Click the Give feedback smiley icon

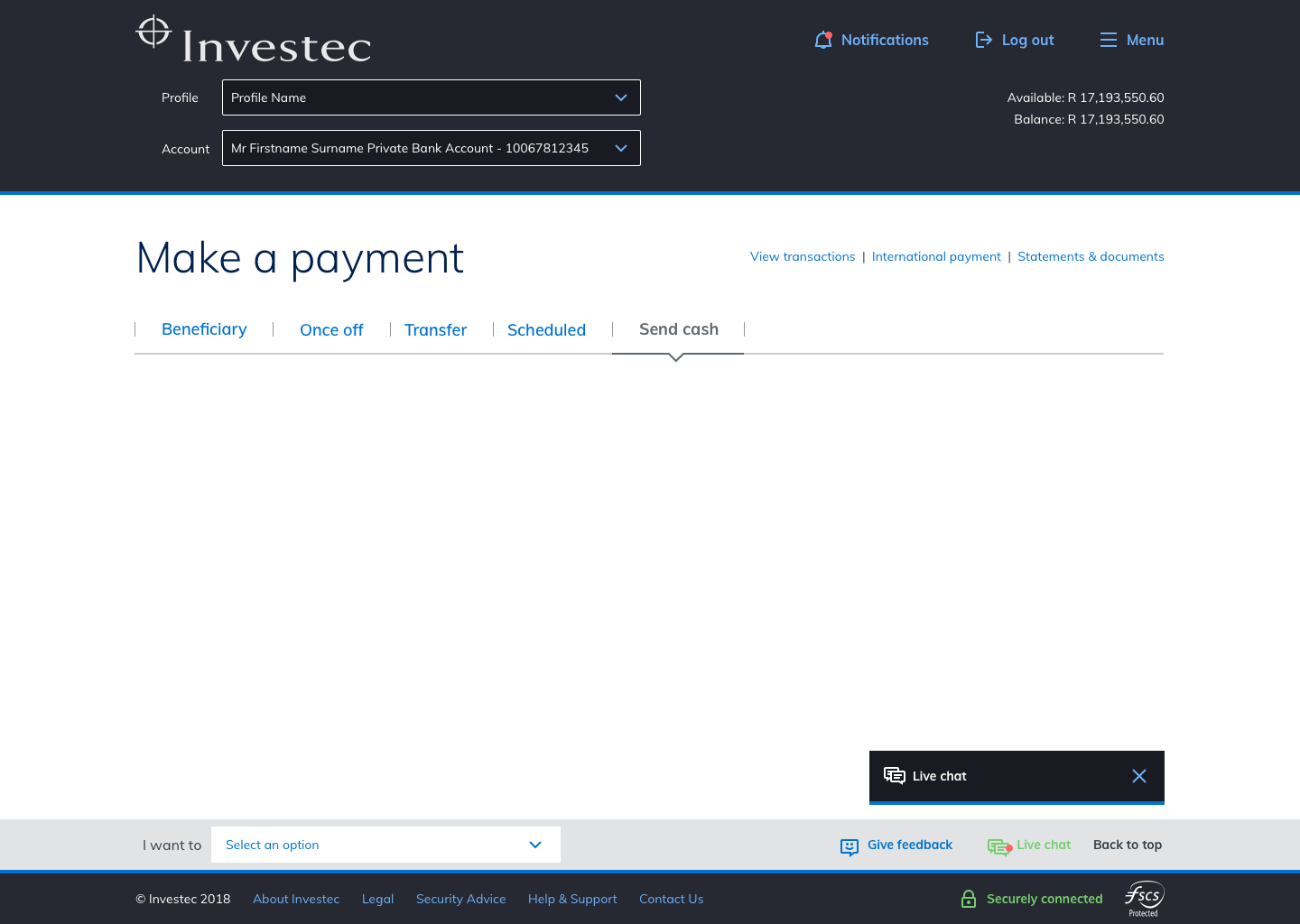pyautogui.click(x=849, y=846)
